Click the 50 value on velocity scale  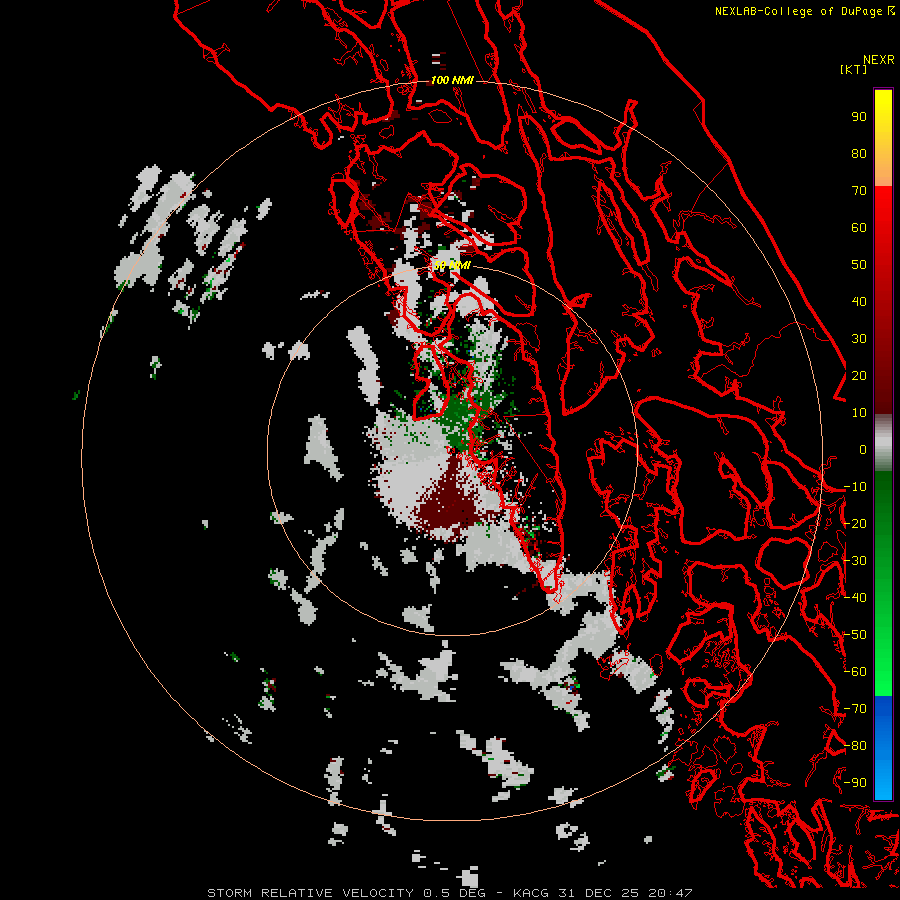point(859,265)
